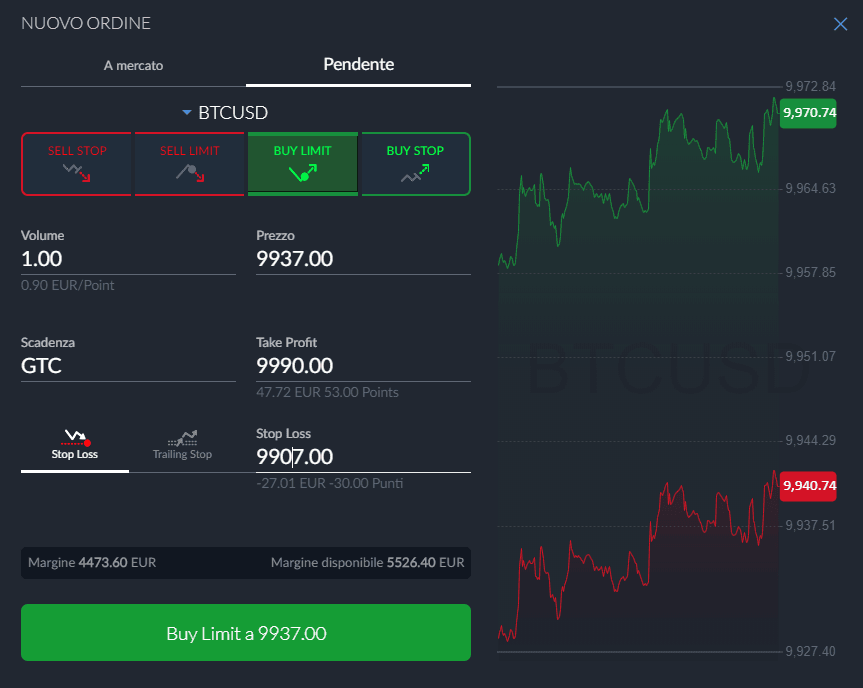The height and width of the screenshot is (688, 863).
Task: Click the Margine disponibile 5526.40 EUR text
Action: coord(367,563)
